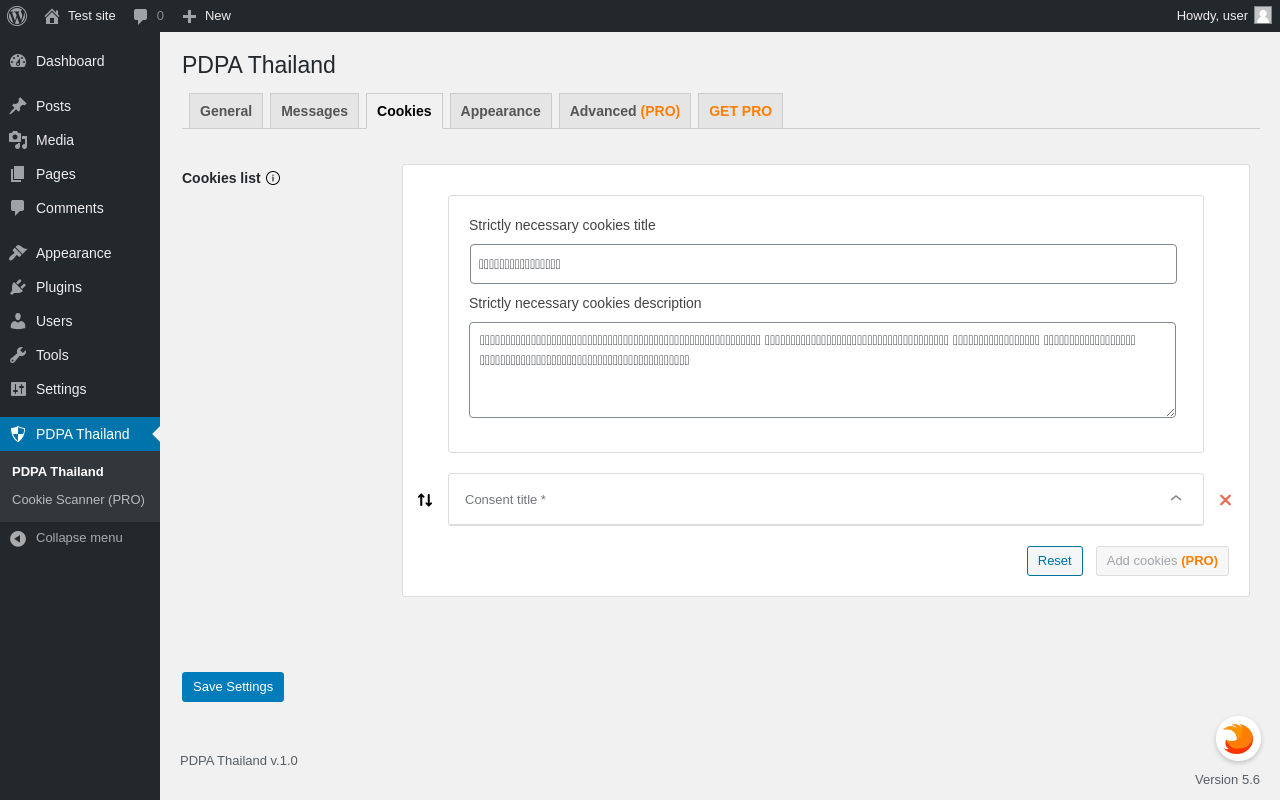Open the WordPress logo menu

pos(17,16)
